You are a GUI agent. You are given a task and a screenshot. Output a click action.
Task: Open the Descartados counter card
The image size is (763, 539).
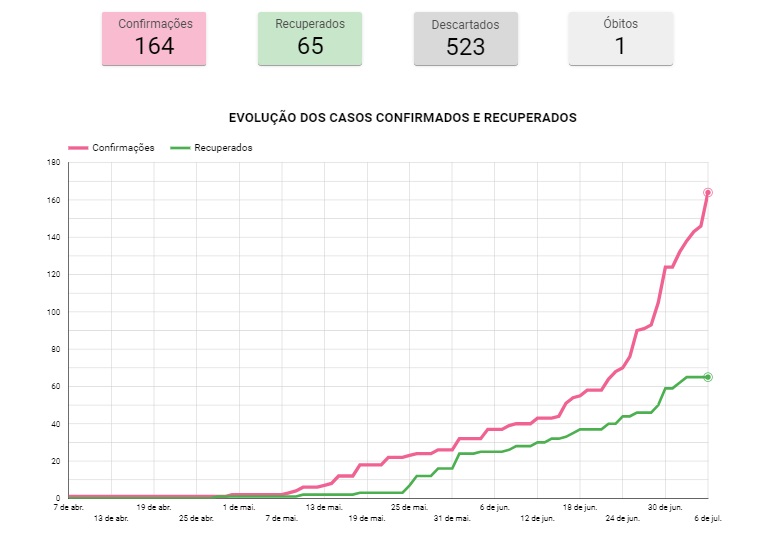point(465,39)
